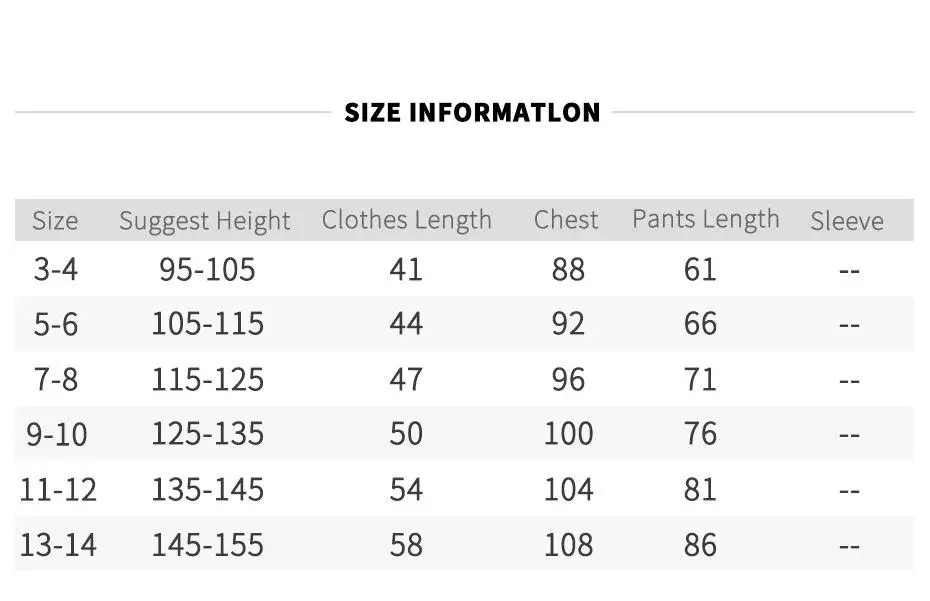Select the Chest column header
930x601 pixels.
click(566, 220)
